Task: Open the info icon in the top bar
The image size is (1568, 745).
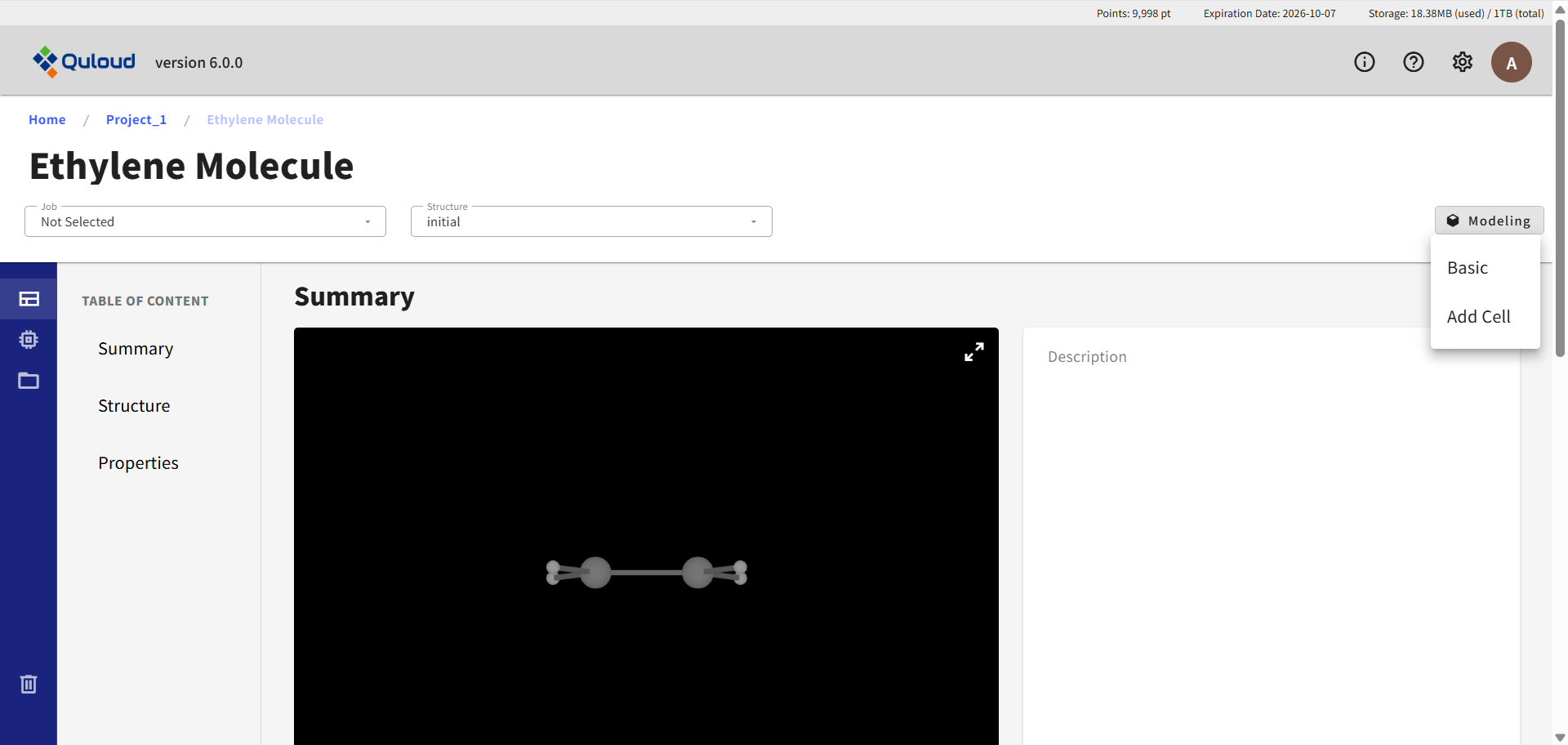Action: 1365,61
